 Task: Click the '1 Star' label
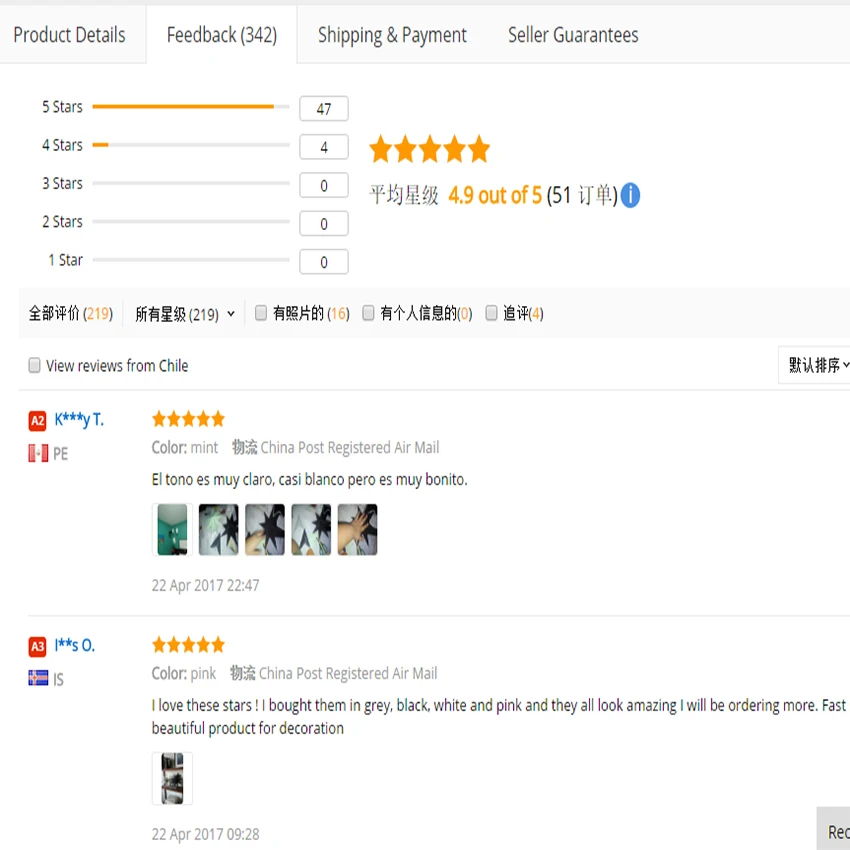65,260
